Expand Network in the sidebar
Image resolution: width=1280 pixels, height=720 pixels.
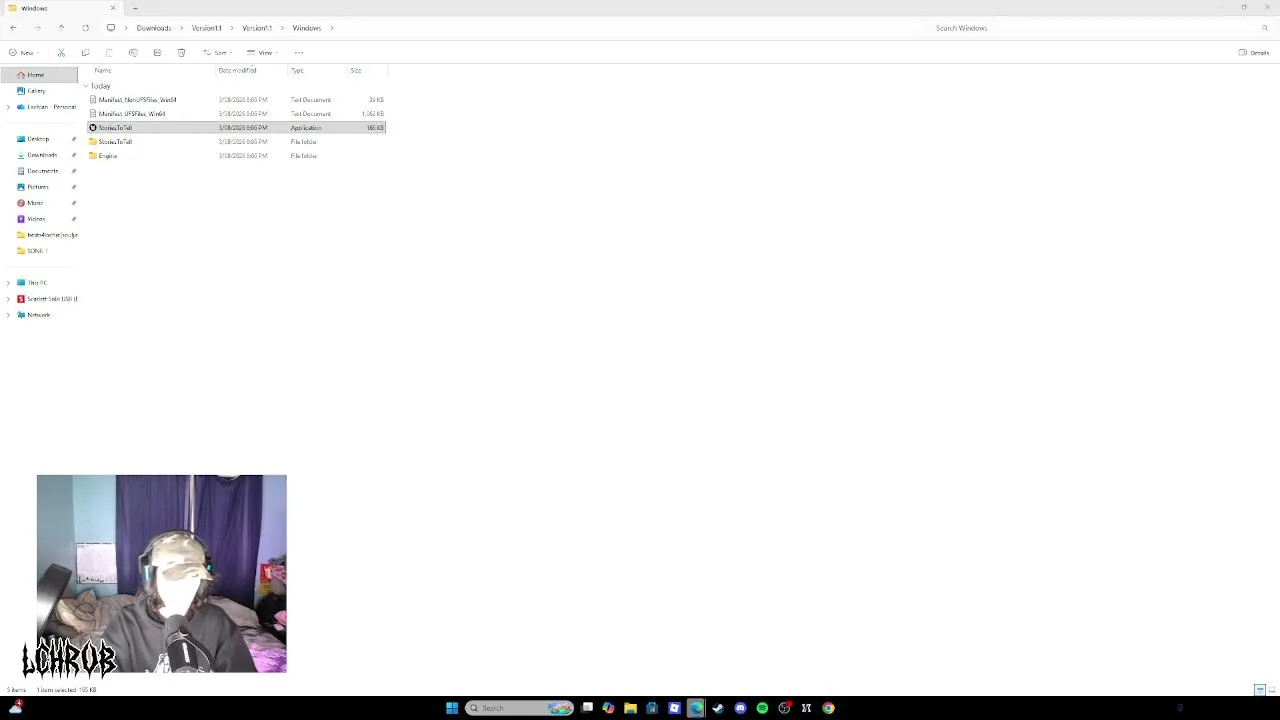(9, 315)
